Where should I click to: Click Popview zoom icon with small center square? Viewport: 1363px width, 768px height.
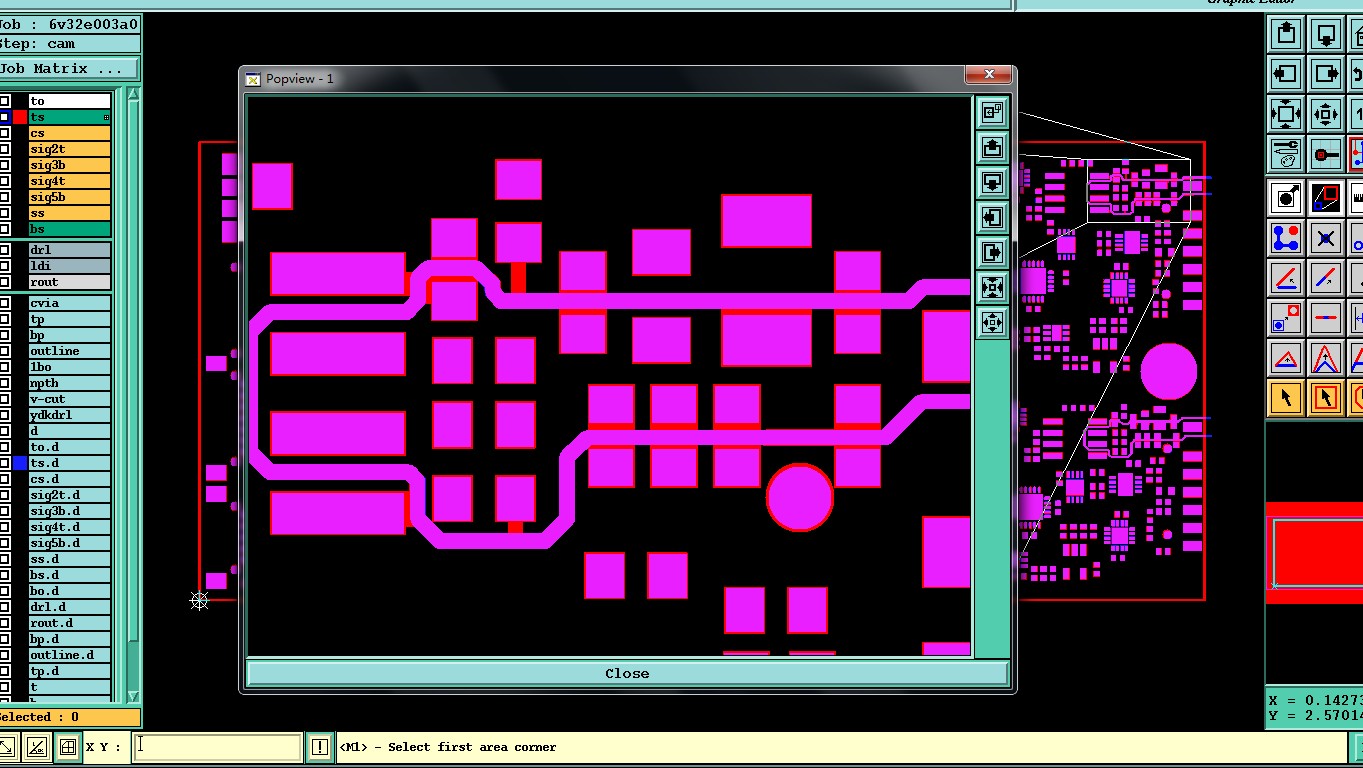click(992, 323)
